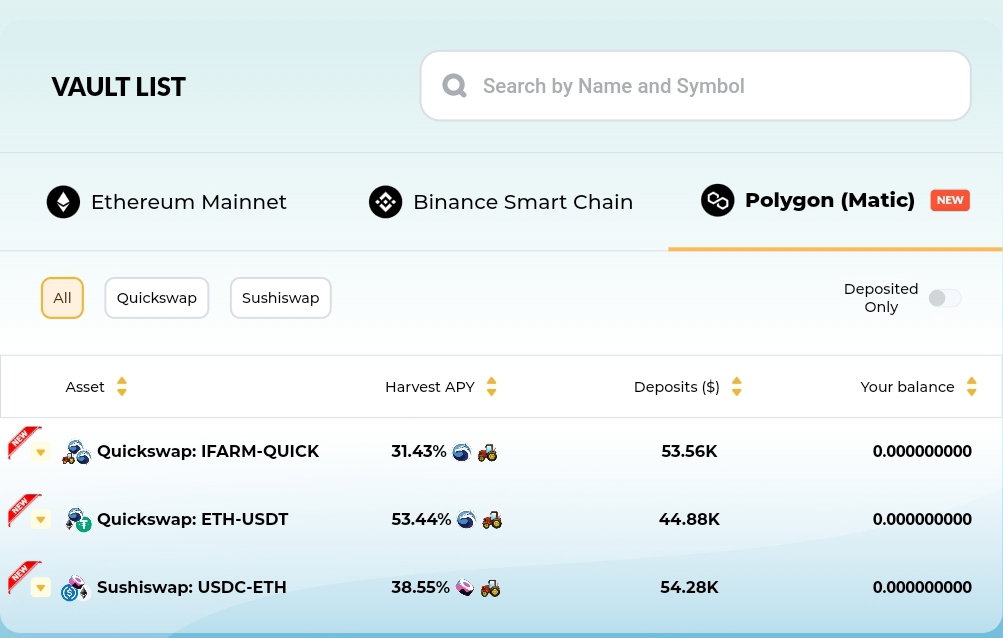Click the Binance Smart Chain logo icon

pyautogui.click(x=386, y=202)
